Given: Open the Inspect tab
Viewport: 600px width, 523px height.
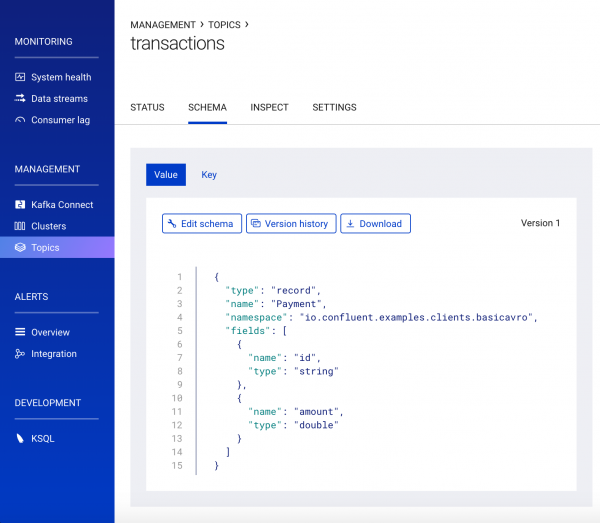Looking at the screenshot, I should click(269, 107).
